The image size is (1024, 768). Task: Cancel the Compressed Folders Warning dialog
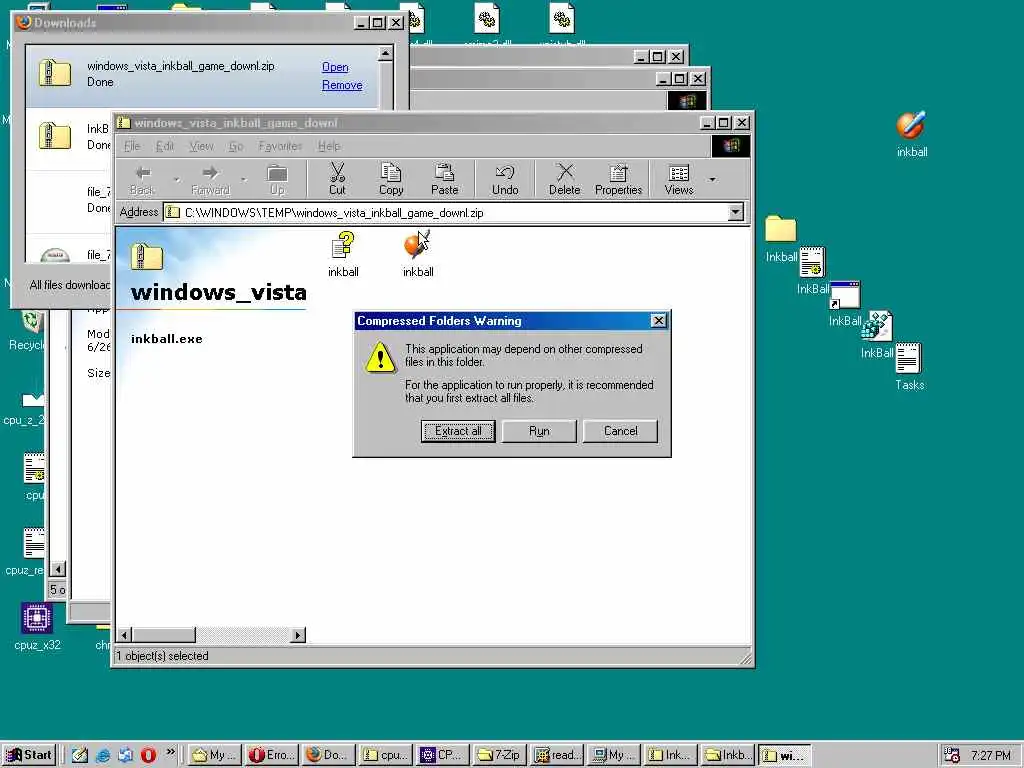pyautogui.click(x=620, y=431)
